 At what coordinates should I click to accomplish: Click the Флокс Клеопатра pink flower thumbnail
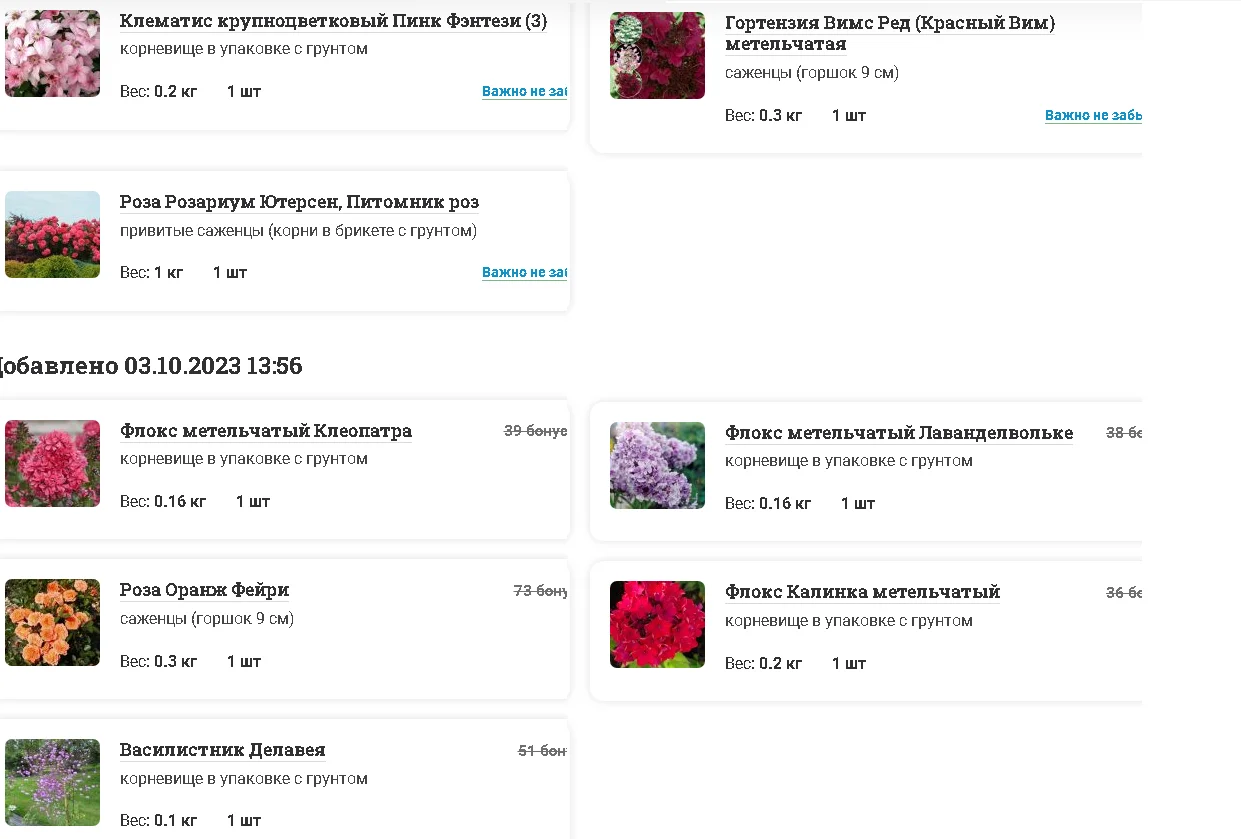click(52, 463)
